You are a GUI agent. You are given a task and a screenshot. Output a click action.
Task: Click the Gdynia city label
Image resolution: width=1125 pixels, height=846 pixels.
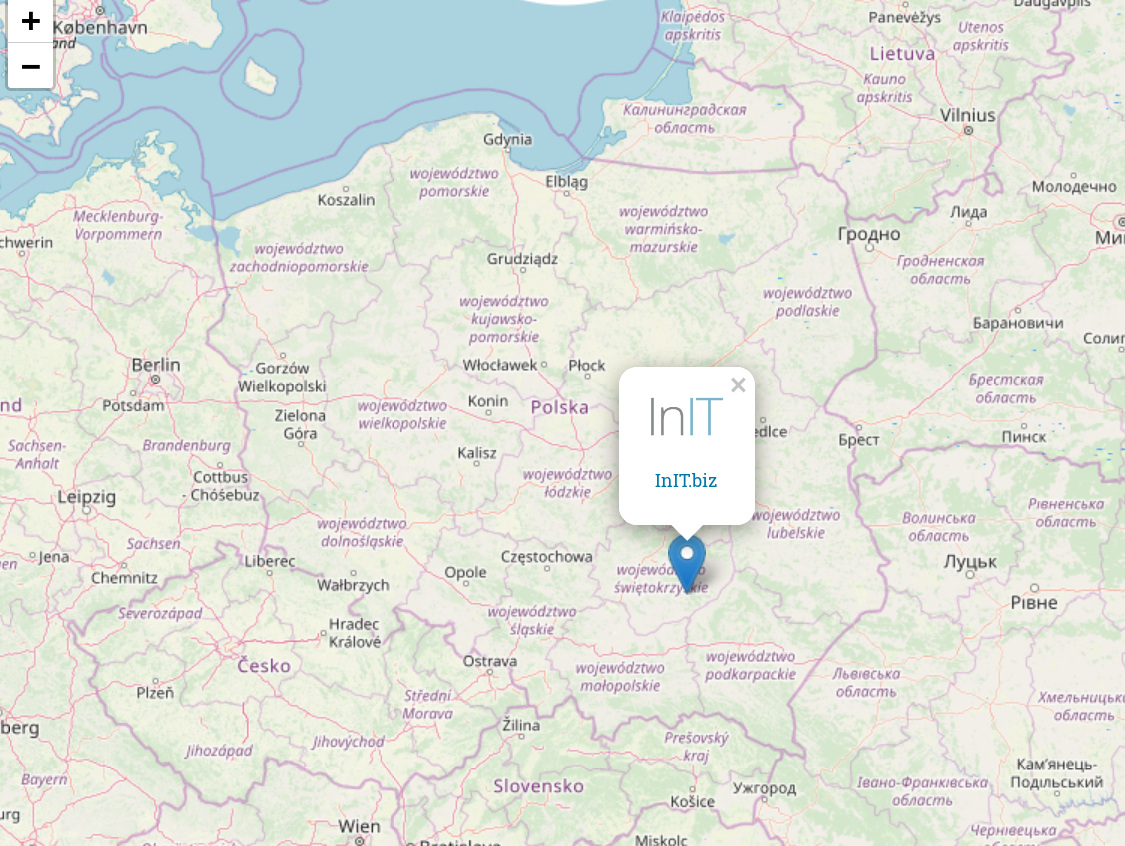507,139
